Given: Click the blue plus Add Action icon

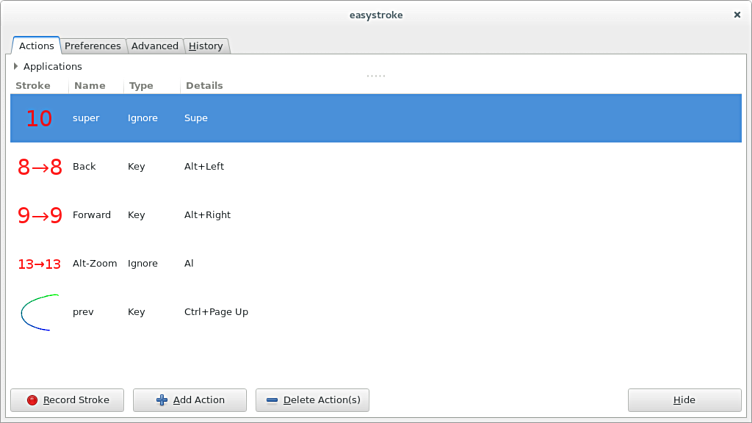Looking at the screenshot, I should (x=162, y=400).
